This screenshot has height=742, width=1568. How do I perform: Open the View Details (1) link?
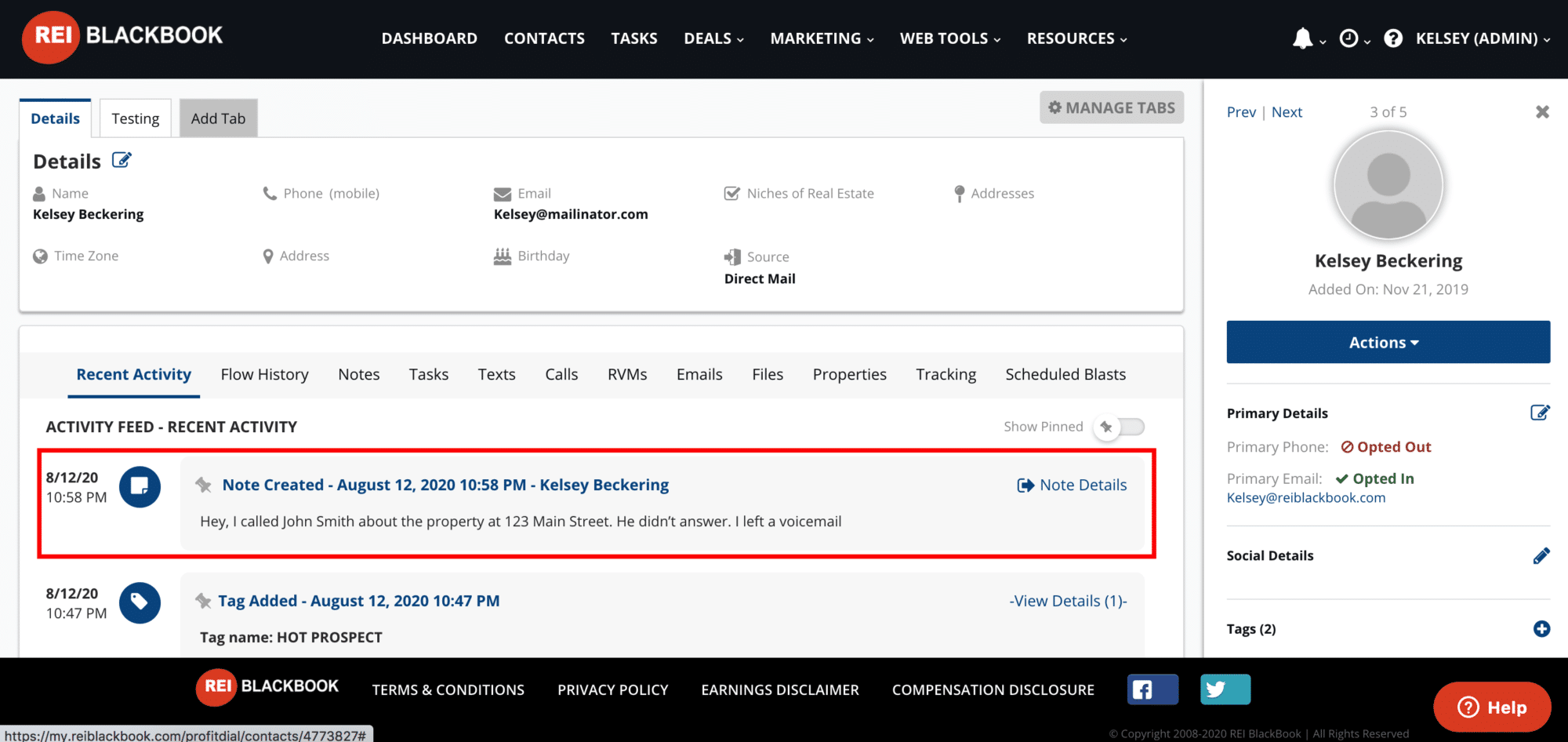tap(1068, 601)
